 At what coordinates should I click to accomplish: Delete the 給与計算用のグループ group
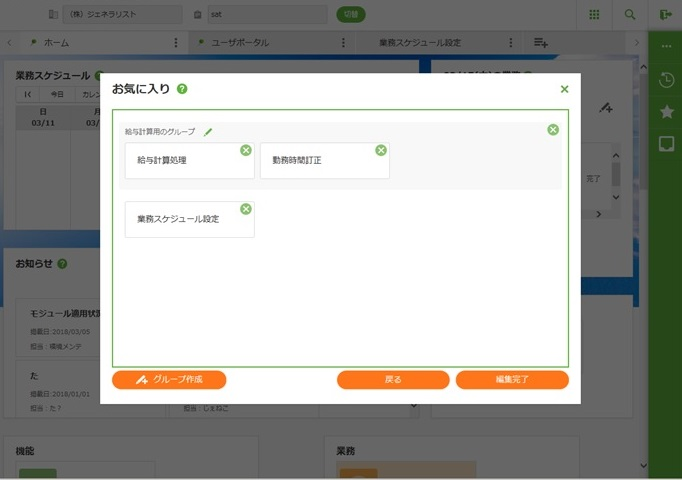553,130
